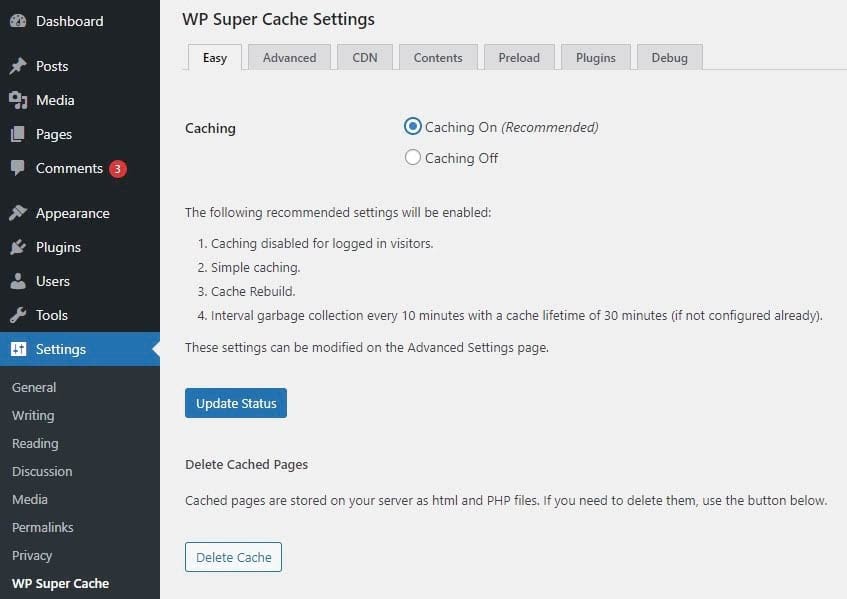Screen dimensions: 847x599
Task: Click the Appearance paintbrush icon
Action: click(x=18, y=213)
